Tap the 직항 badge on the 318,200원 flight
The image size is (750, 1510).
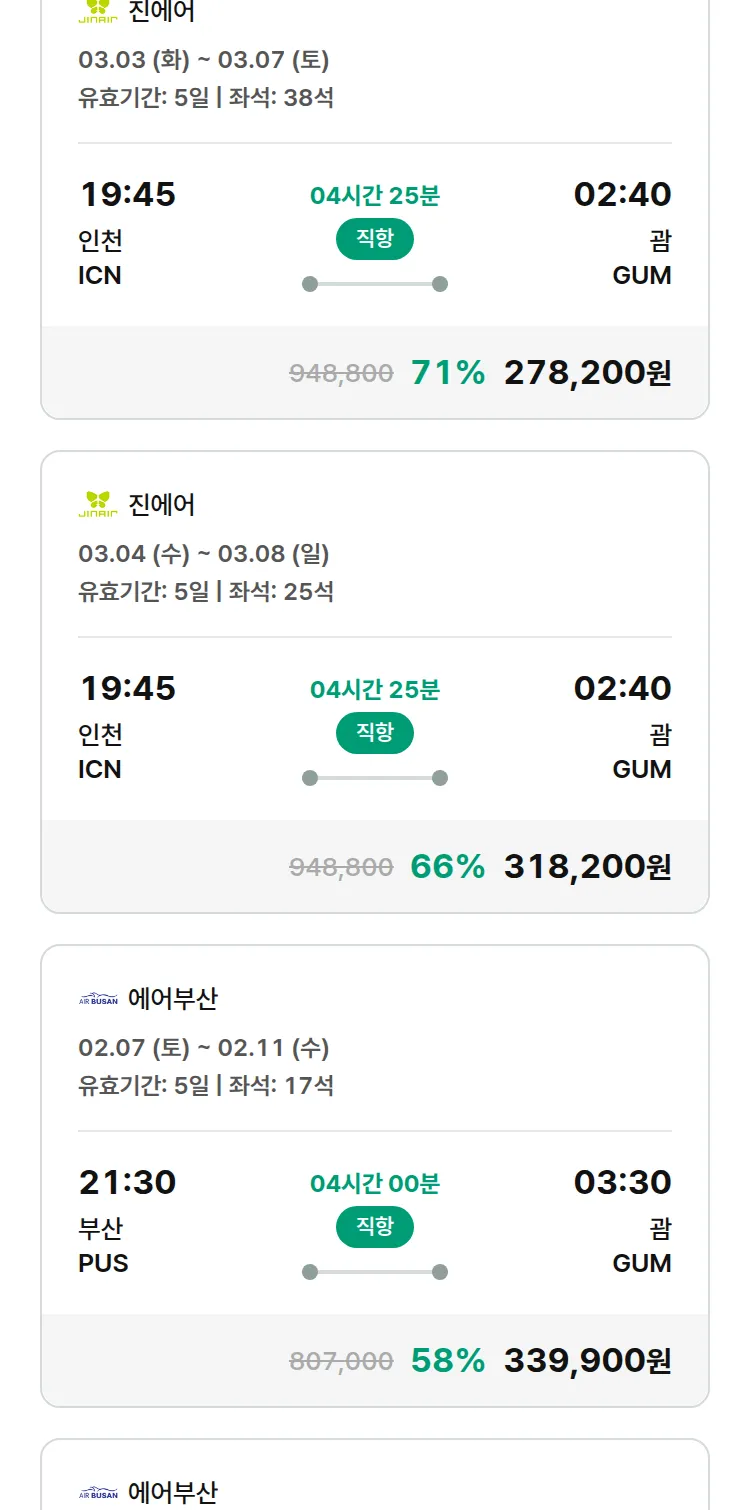[x=374, y=733]
